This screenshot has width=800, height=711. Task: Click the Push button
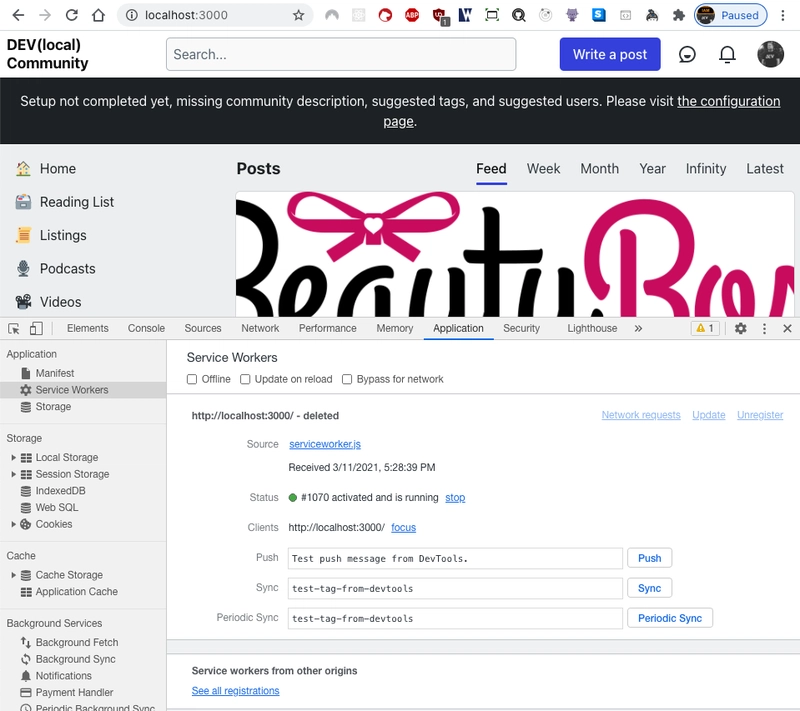click(649, 558)
